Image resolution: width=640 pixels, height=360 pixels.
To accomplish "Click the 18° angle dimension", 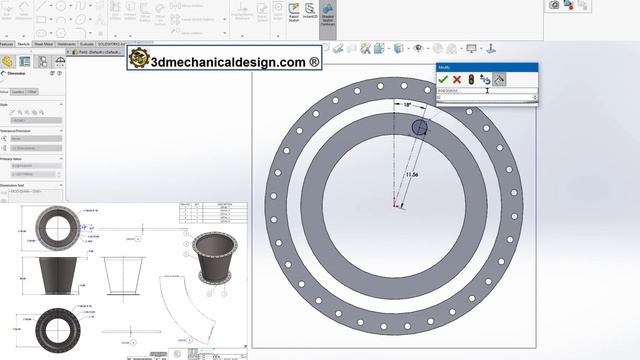I will click(407, 105).
